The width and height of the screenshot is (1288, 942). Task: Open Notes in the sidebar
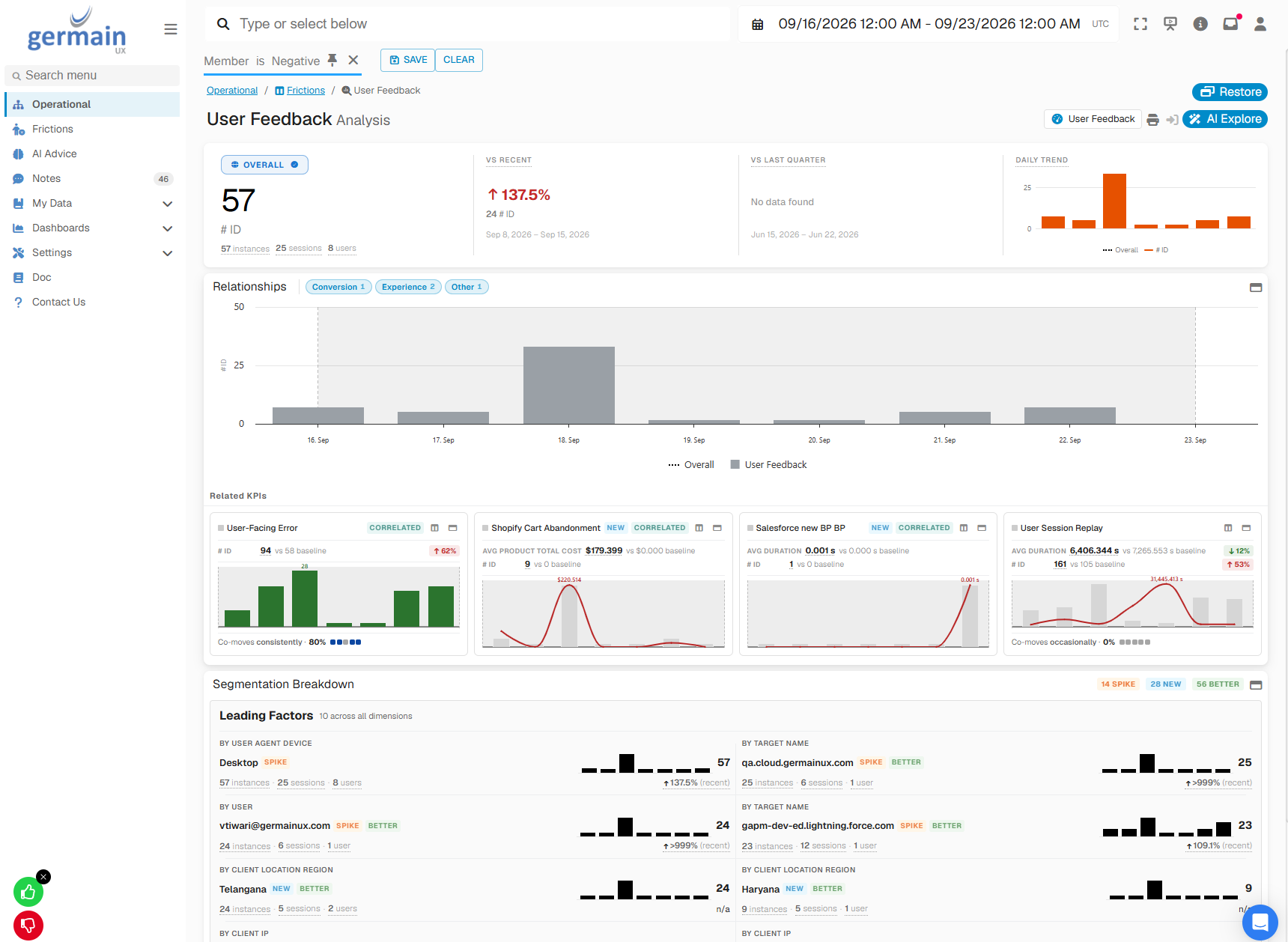pos(92,178)
